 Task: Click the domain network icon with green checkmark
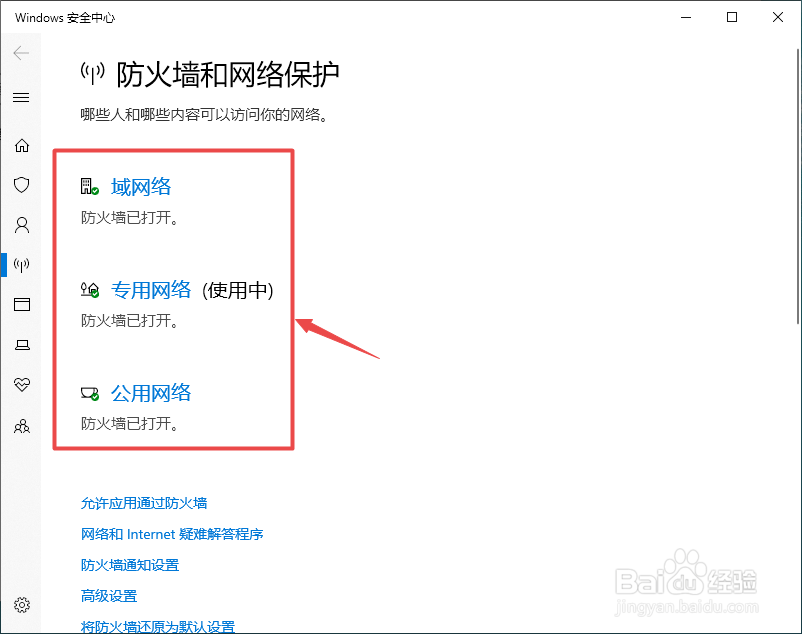87,185
